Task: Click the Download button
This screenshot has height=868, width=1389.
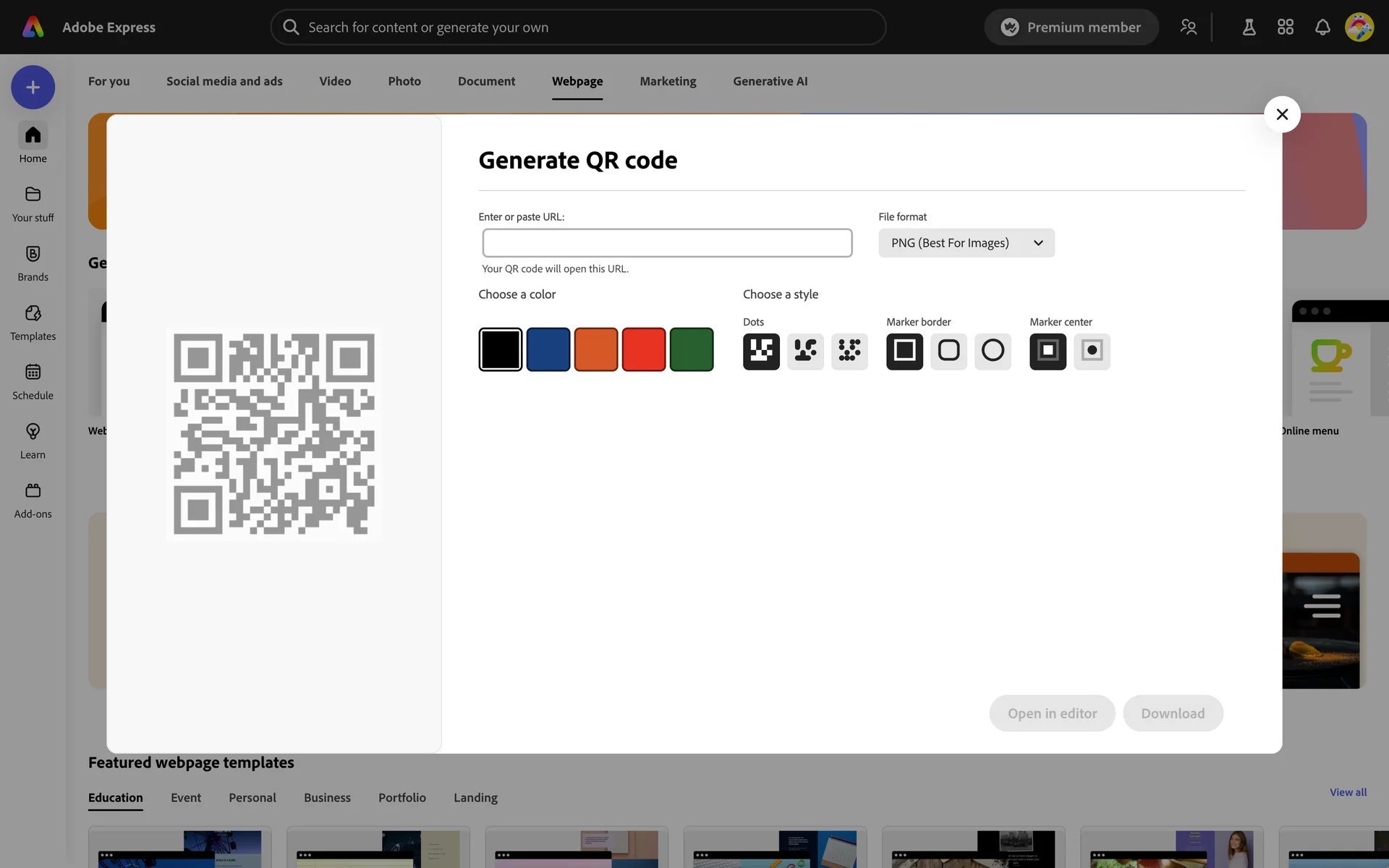Action: coord(1172,713)
